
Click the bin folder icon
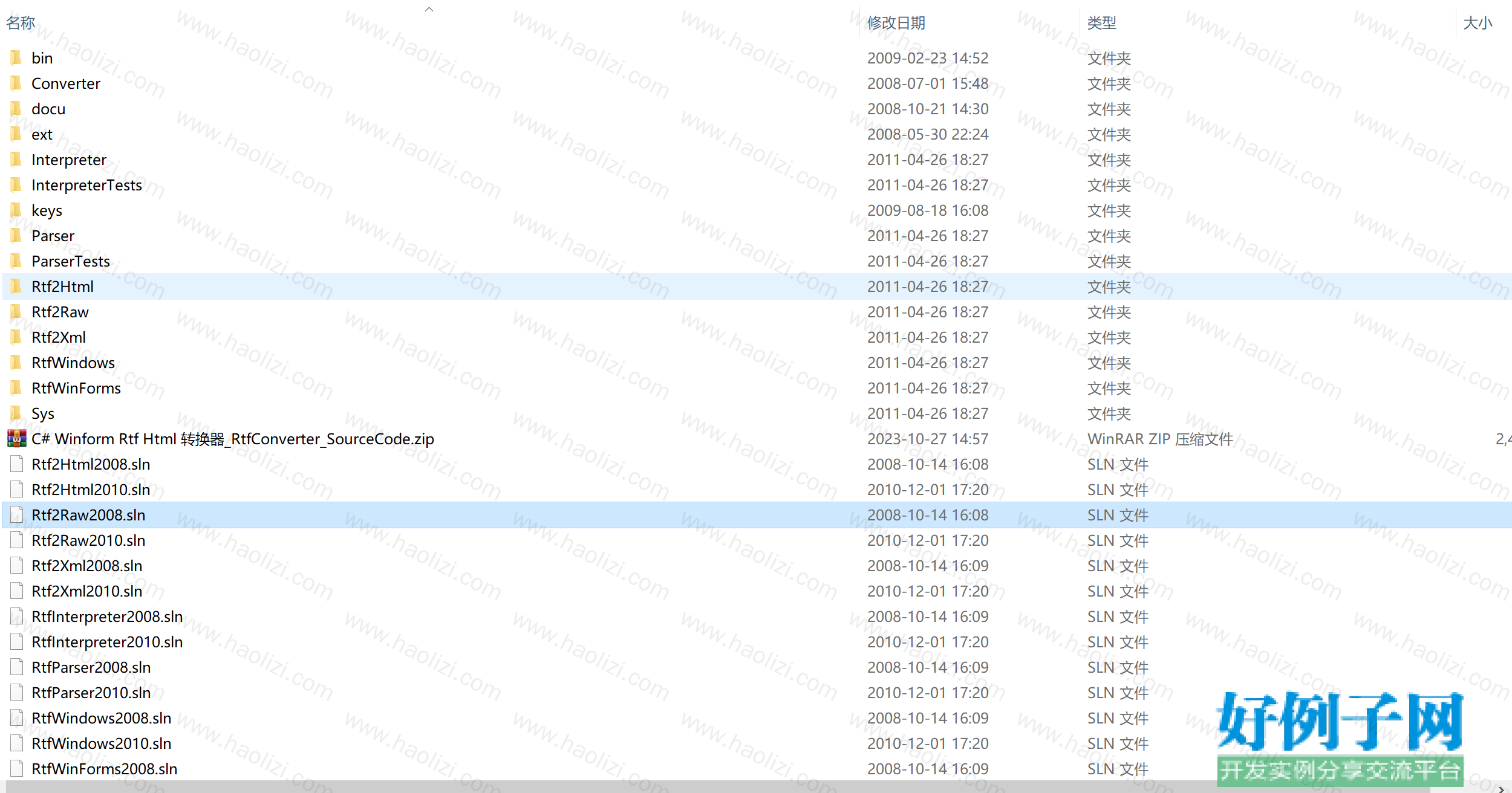[x=16, y=58]
